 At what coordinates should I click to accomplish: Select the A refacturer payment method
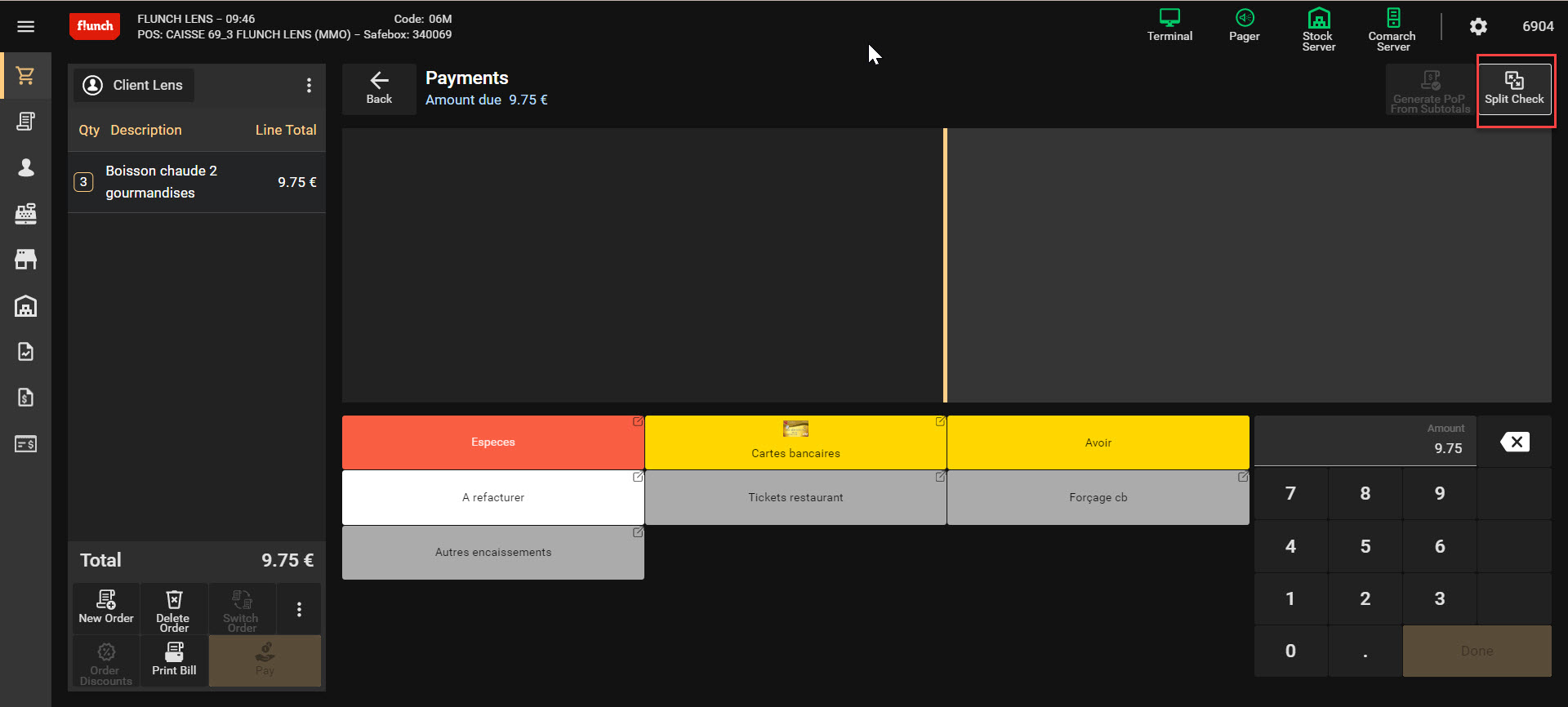click(x=493, y=497)
